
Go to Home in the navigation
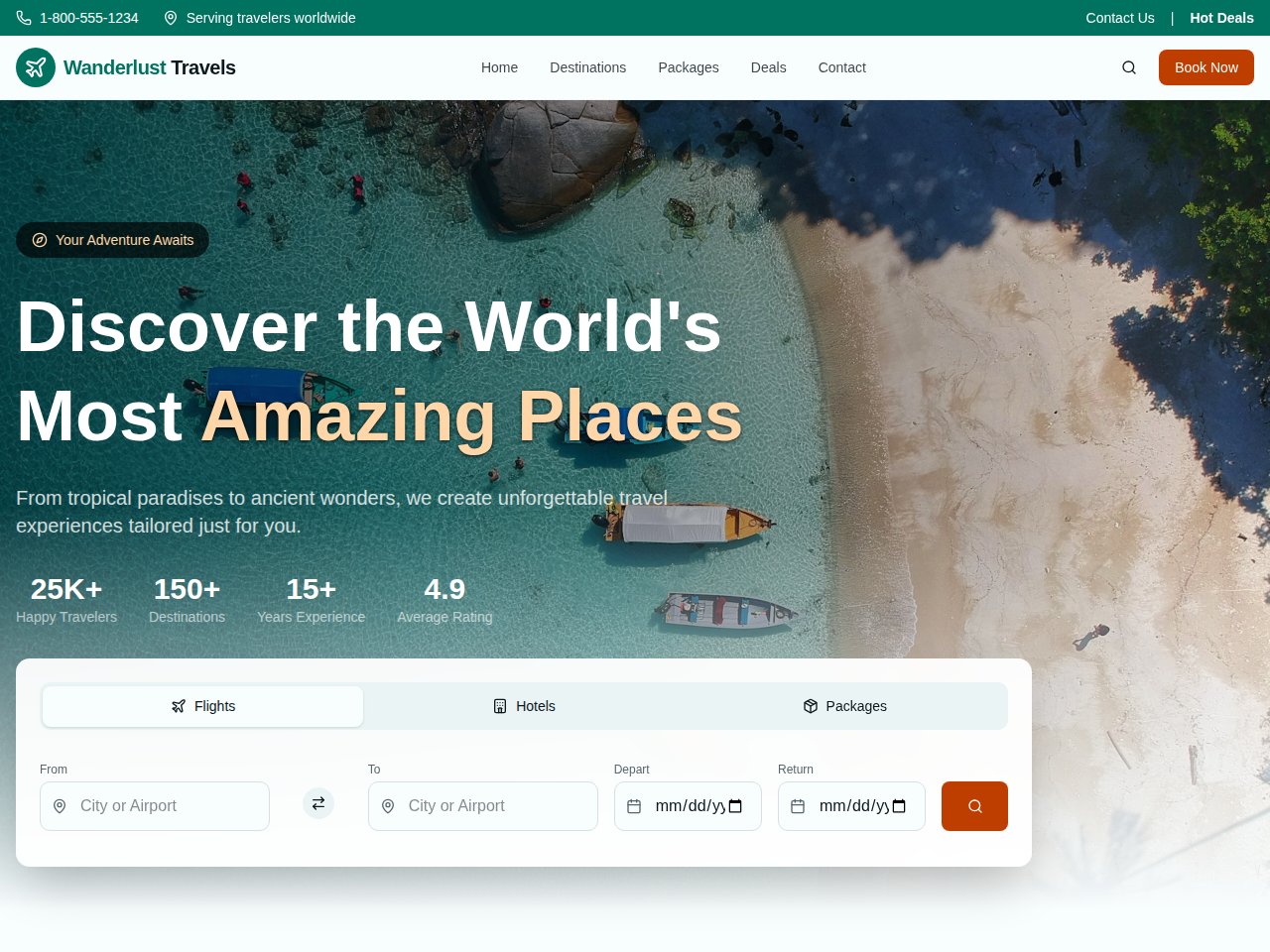tap(499, 67)
